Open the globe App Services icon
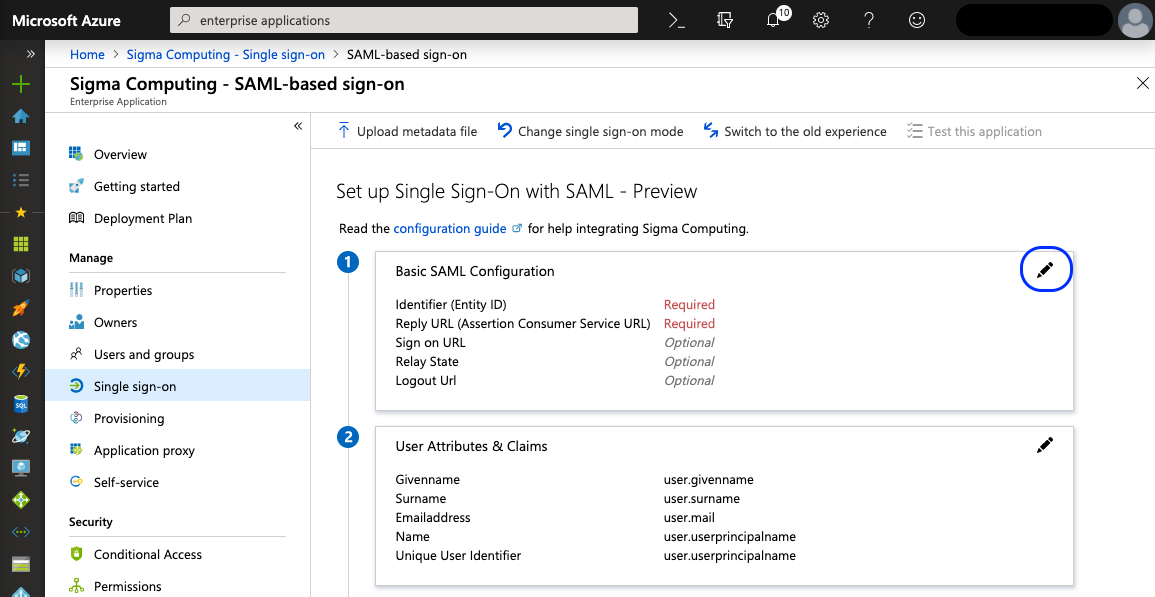The width and height of the screenshot is (1155, 597). [x=21, y=340]
